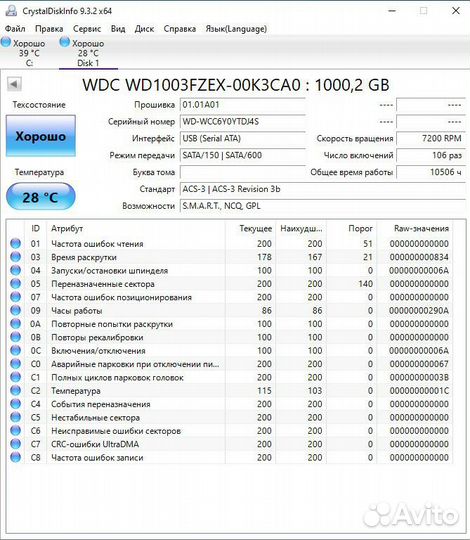Open the Файл menu
The width and height of the screenshot is (470, 540).
click(x=15, y=29)
